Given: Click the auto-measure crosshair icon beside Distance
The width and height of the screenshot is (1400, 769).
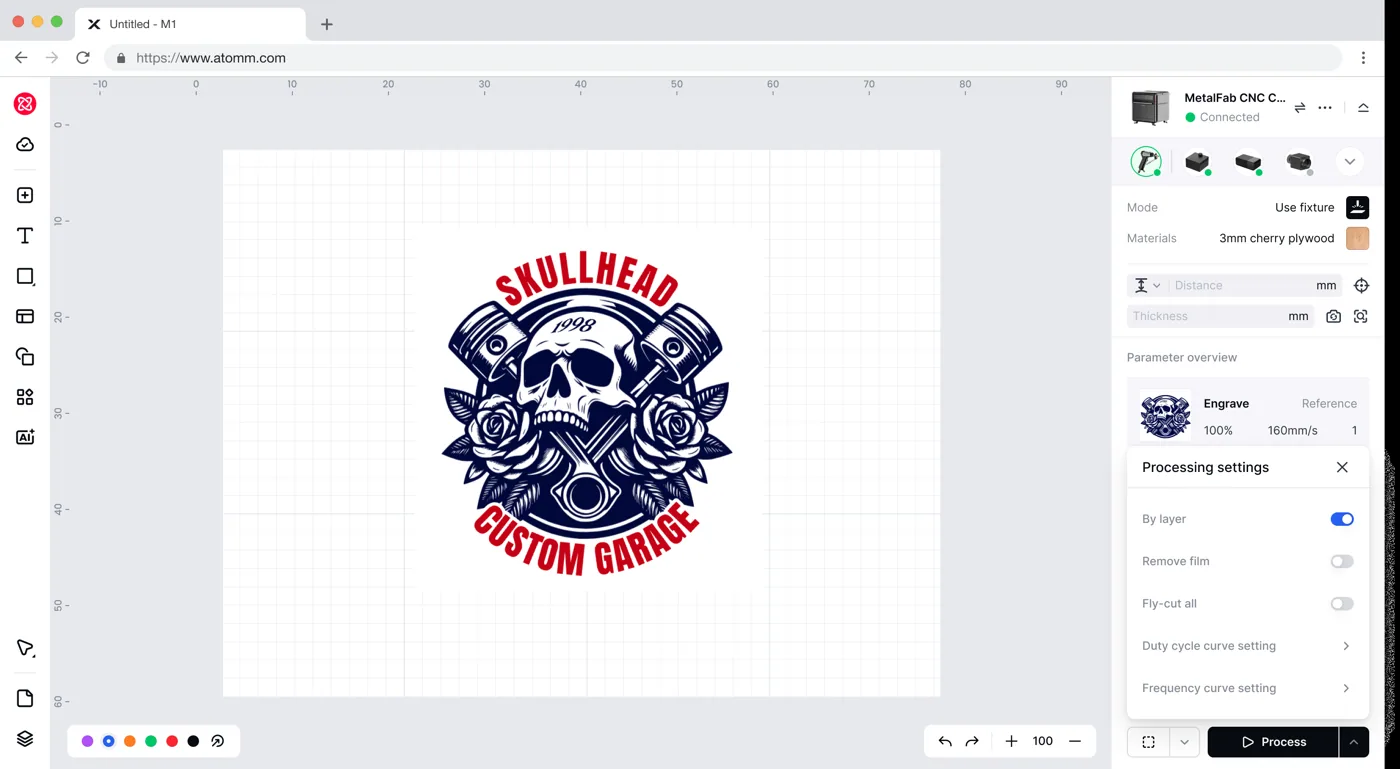Looking at the screenshot, I should [1361, 285].
